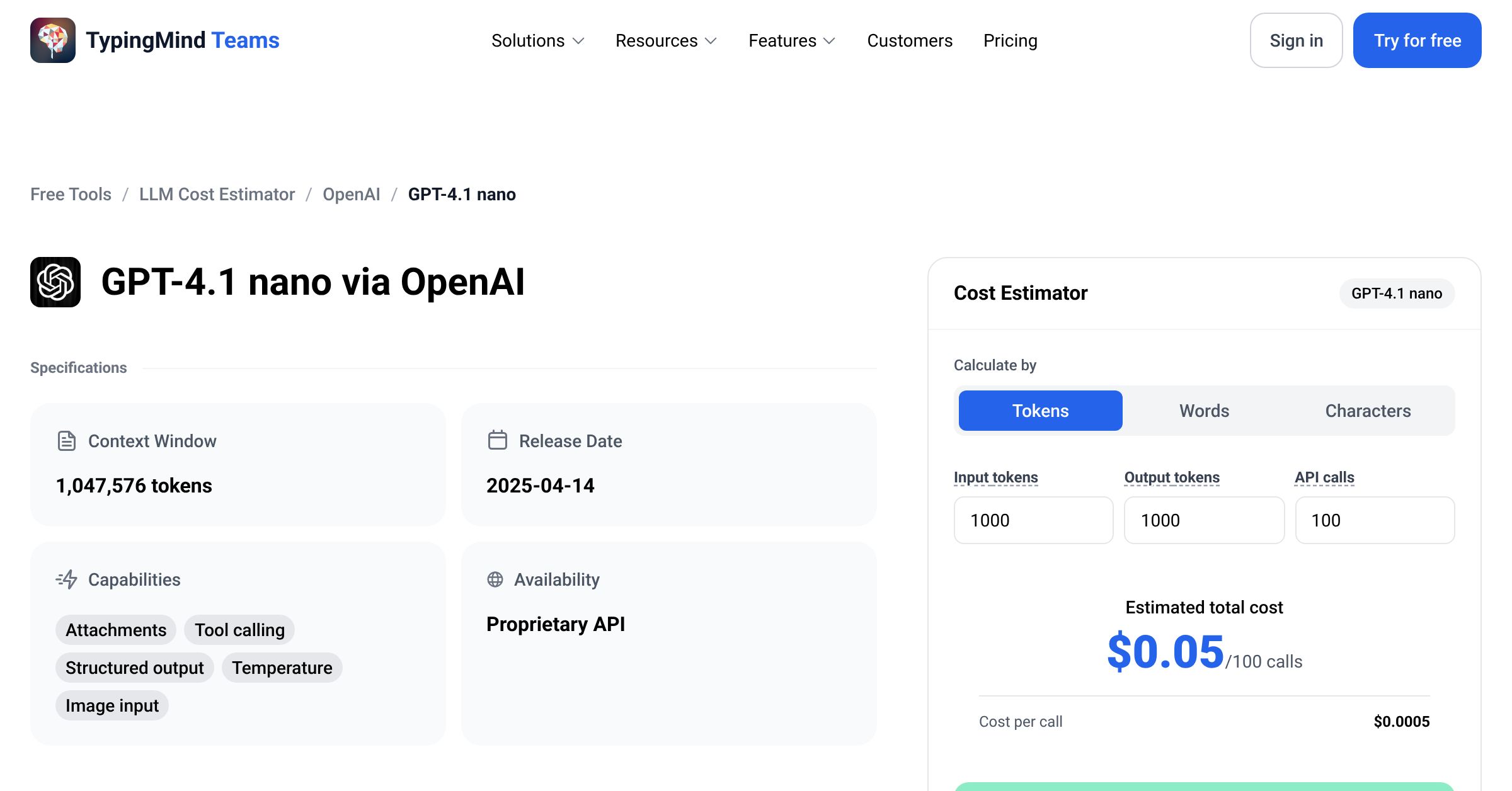Click the "Input tokens" label

[996, 477]
